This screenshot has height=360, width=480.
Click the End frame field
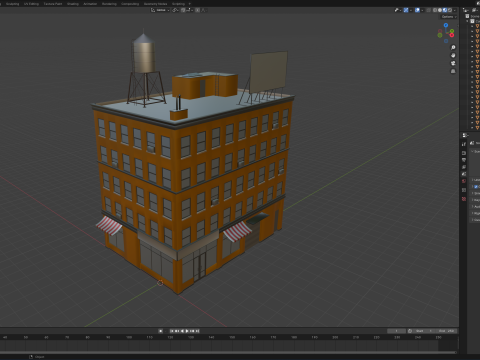pyautogui.click(x=446, y=331)
